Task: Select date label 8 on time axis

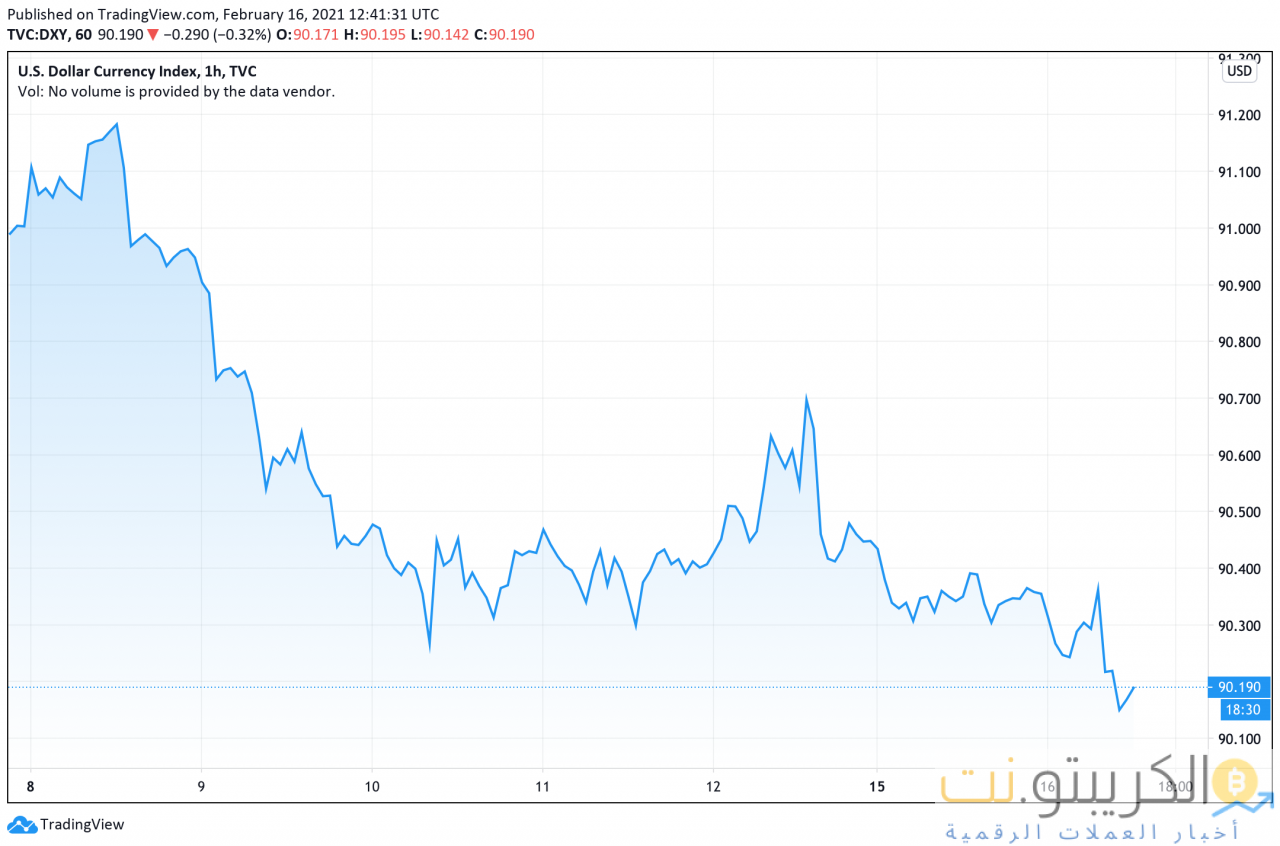Action: [x=30, y=786]
